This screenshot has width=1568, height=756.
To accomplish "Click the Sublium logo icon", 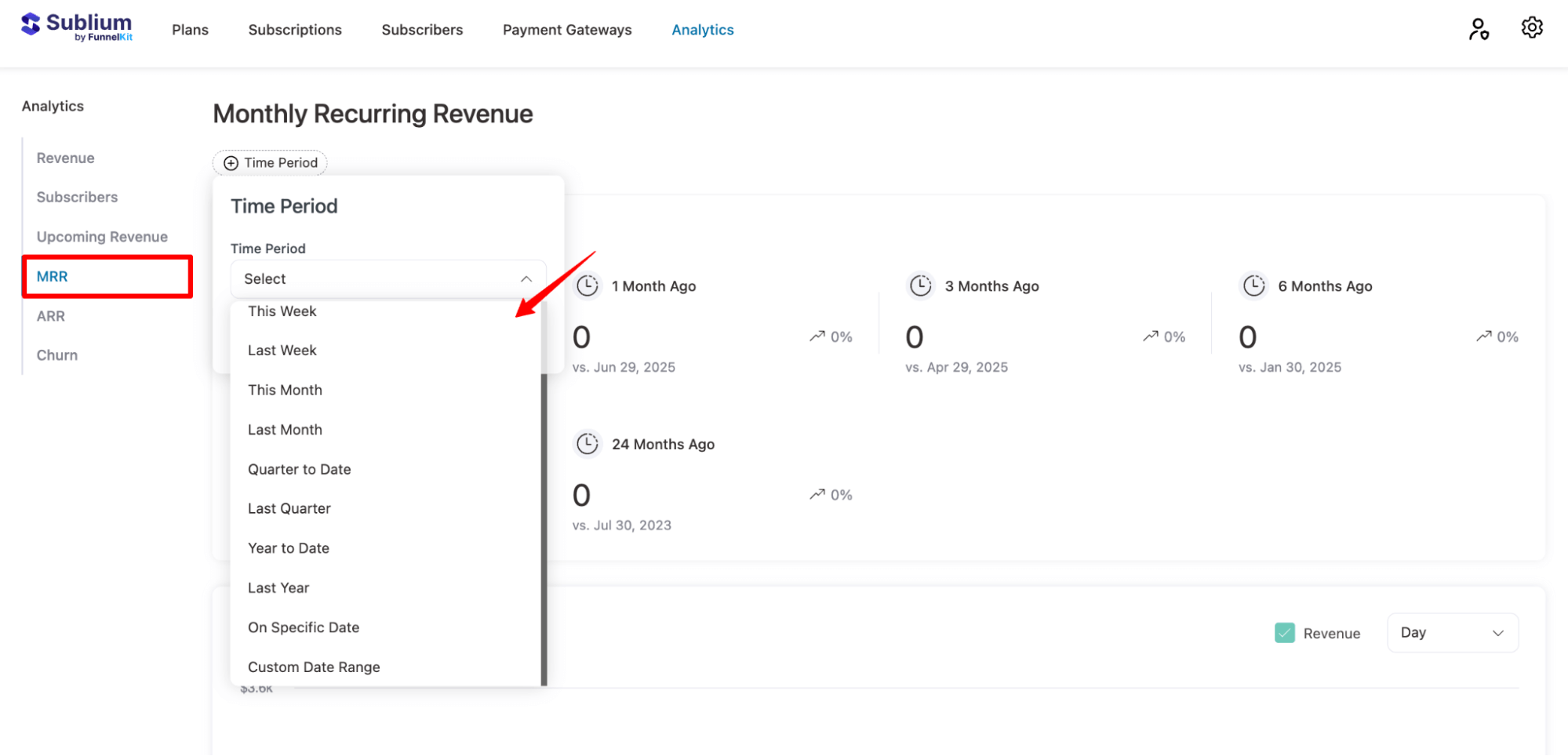I will coord(31,25).
